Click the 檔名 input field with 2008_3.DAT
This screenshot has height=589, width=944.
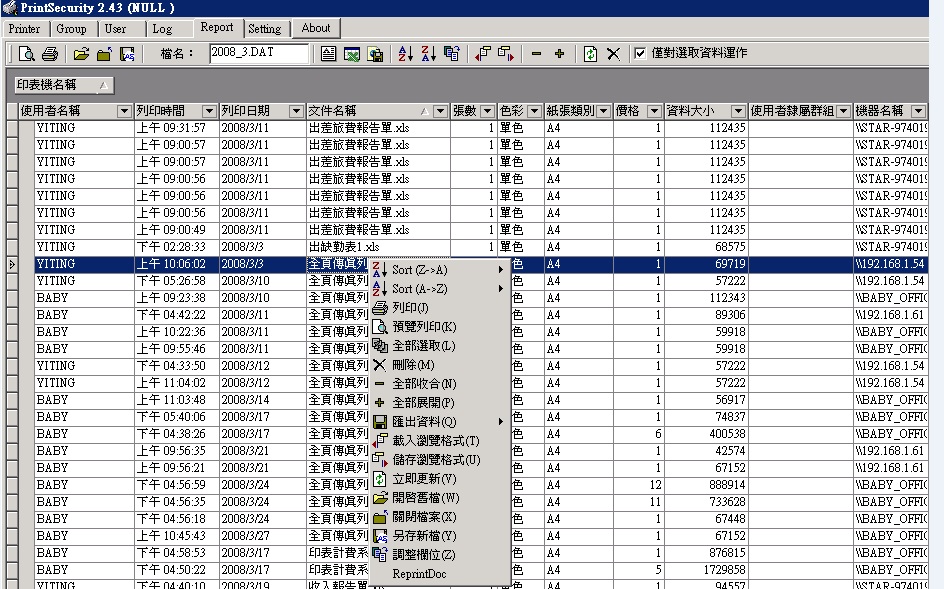pos(259,54)
